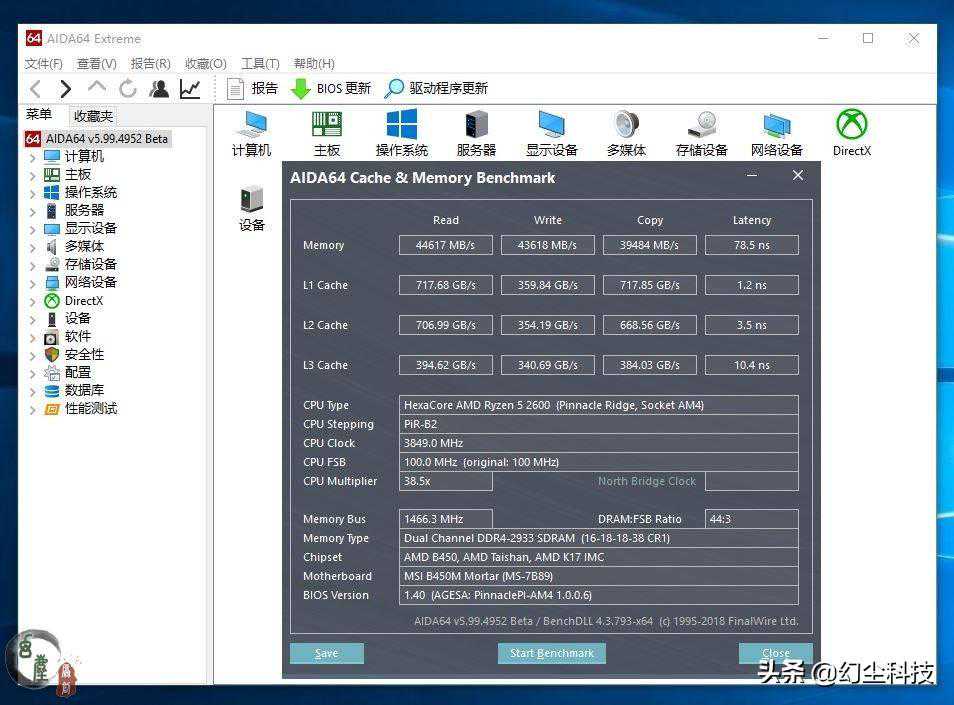Open the DirectX Xbox icon in main panel
The image size is (954, 705).
(x=851, y=133)
